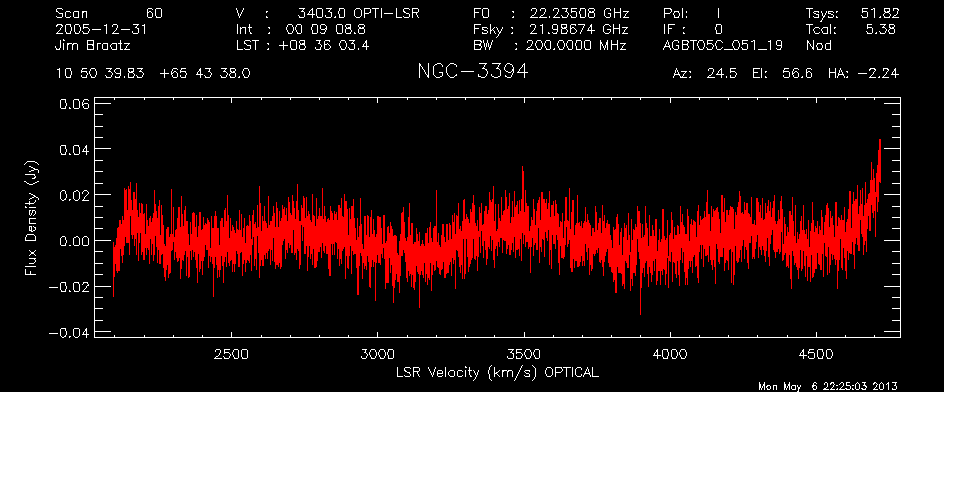Click the -0.04 y-axis tick label
The image size is (962, 490).
(x=69, y=333)
